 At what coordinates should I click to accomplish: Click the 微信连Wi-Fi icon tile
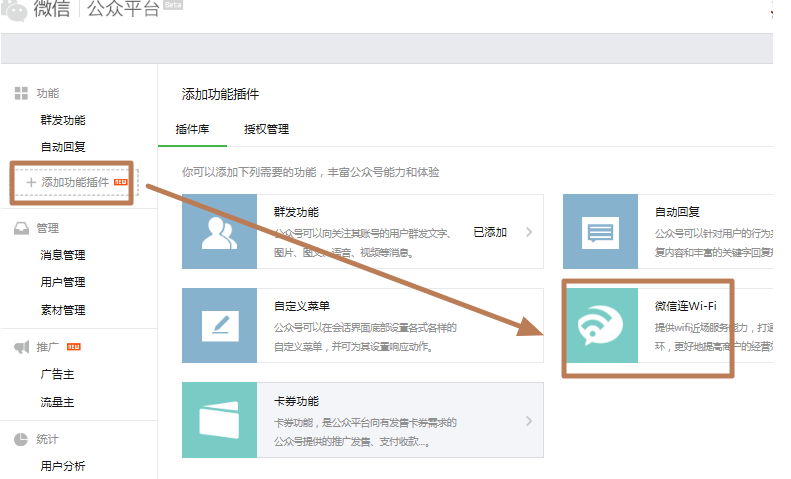pos(600,326)
